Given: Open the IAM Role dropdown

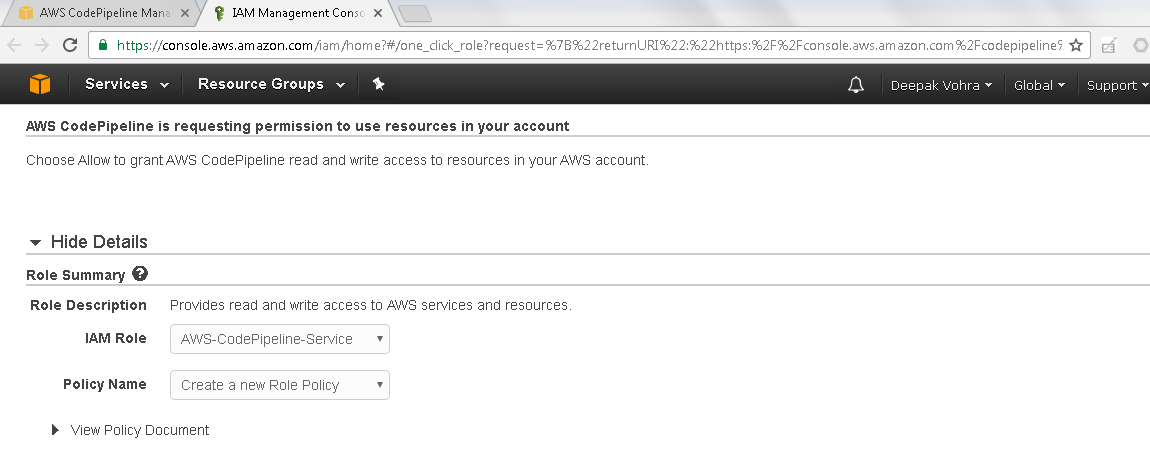Looking at the screenshot, I should coord(279,339).
